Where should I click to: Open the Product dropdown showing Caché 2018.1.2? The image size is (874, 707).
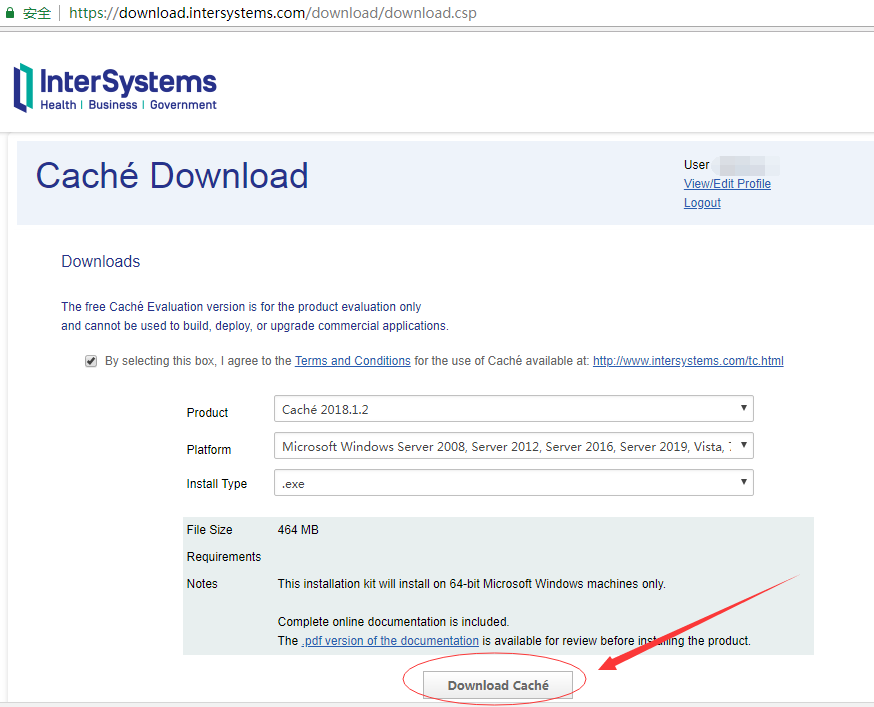tap(513, 409)
